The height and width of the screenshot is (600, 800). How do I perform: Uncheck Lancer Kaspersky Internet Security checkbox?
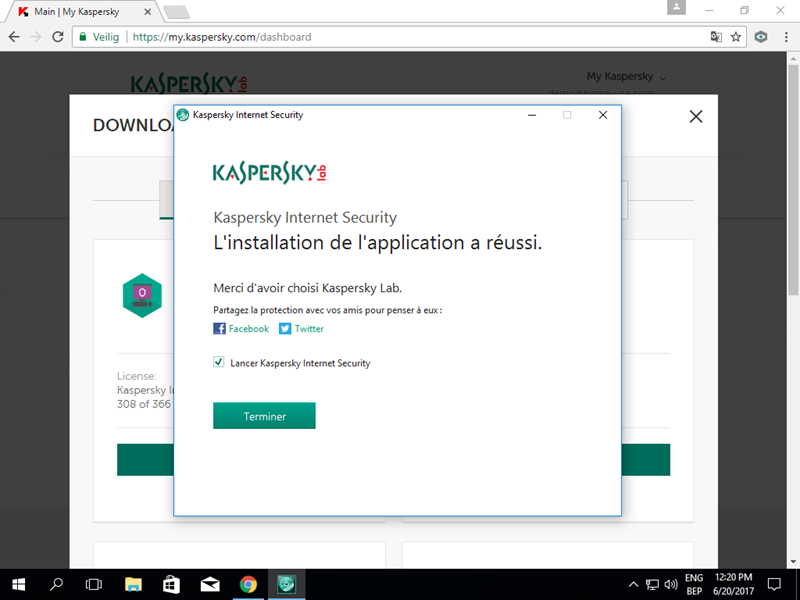coord(219,363)
